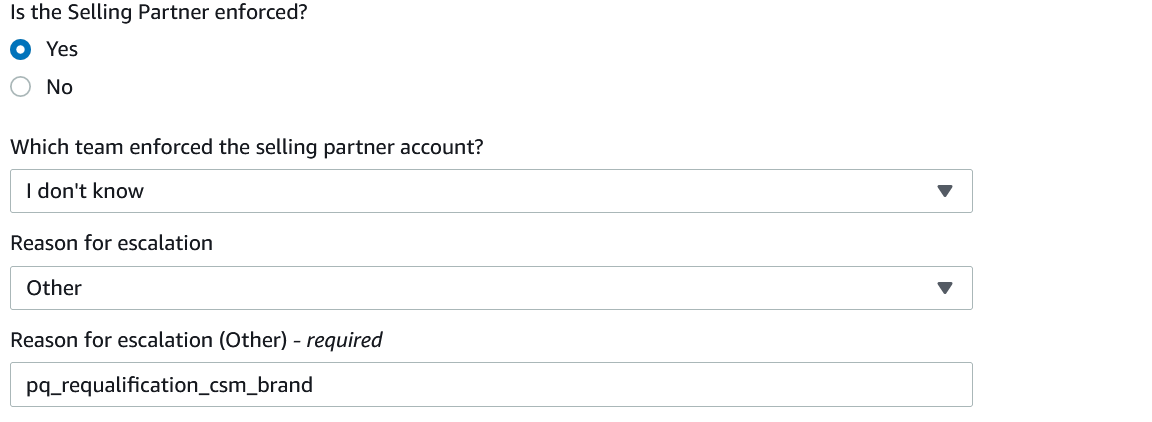Click the "Other" selected value text
The height and width of the screenshot is (422, 1152).
click(x=54, y=288)
